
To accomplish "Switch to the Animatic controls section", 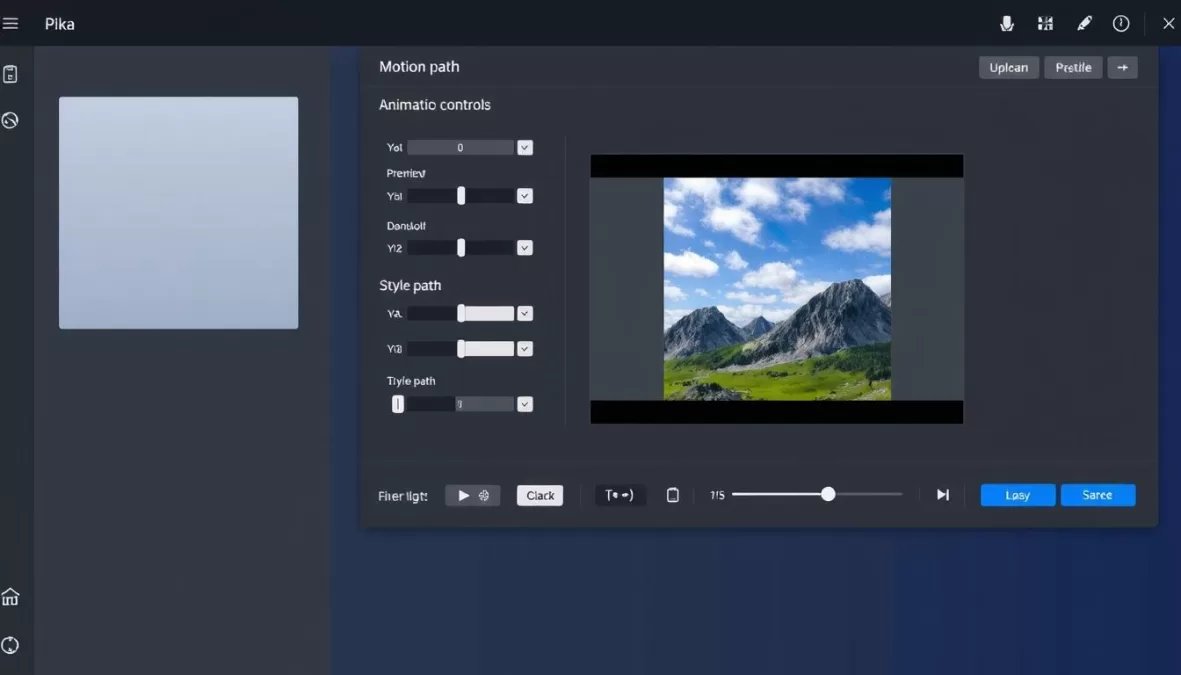I will point(434,104).
